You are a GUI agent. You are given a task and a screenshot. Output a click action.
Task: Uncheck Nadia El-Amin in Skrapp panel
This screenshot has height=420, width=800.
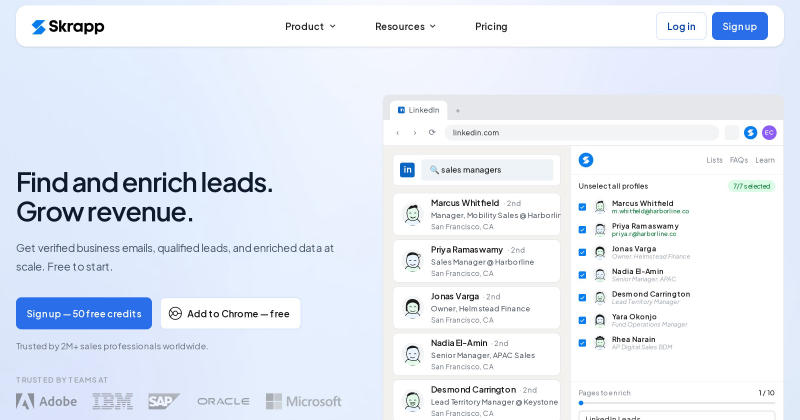click(582, 275)
